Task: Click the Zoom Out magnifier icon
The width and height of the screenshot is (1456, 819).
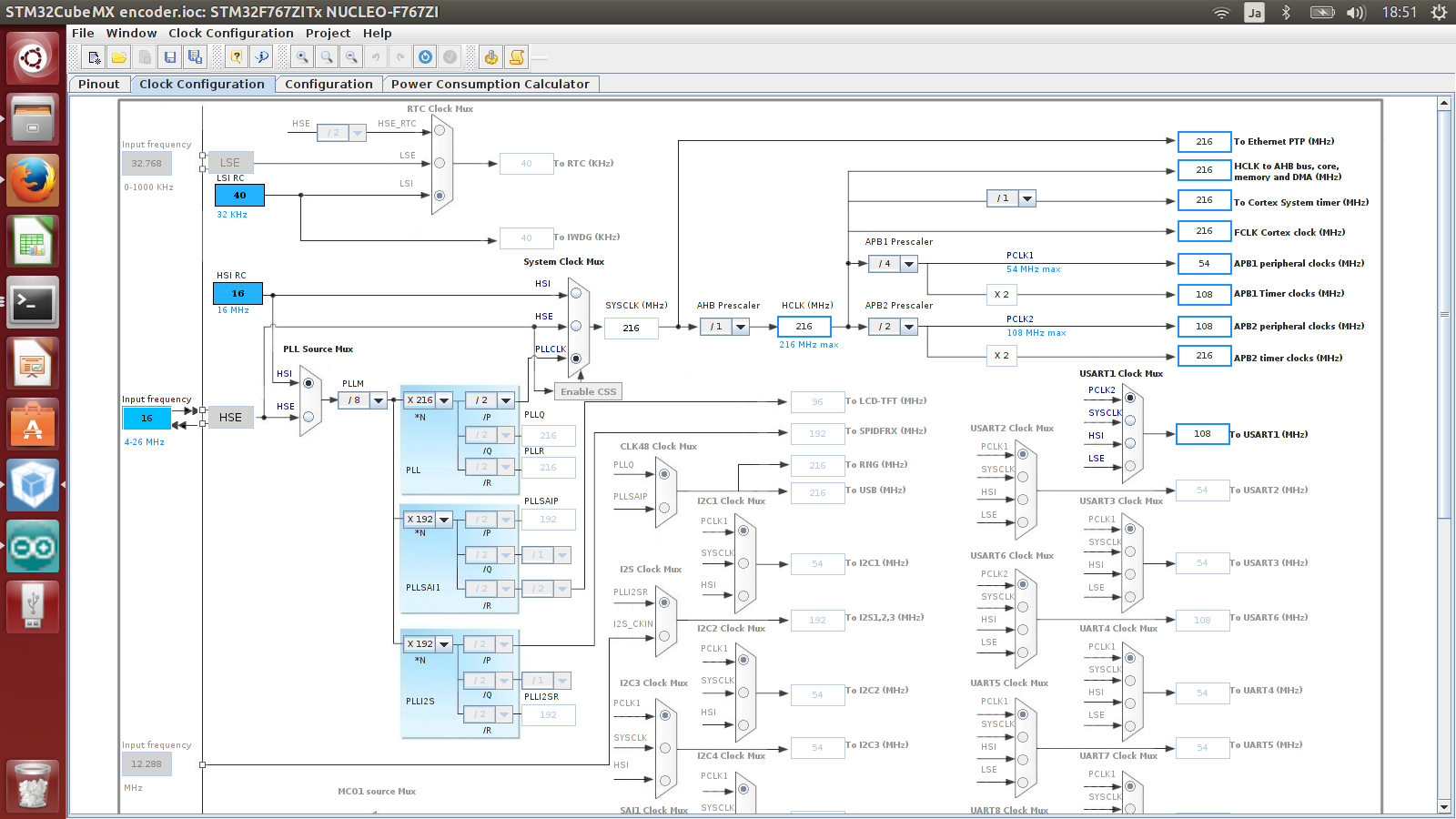Action: (351, 57)
